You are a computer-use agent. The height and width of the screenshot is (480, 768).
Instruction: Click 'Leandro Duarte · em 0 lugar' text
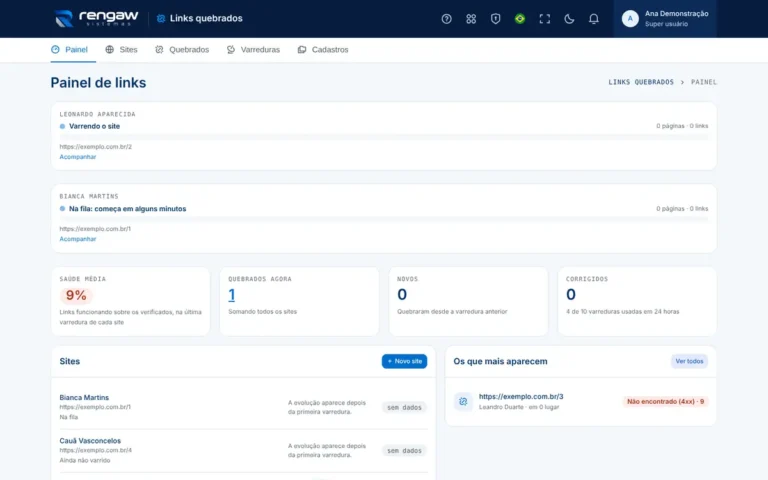[x=519, y=407]
